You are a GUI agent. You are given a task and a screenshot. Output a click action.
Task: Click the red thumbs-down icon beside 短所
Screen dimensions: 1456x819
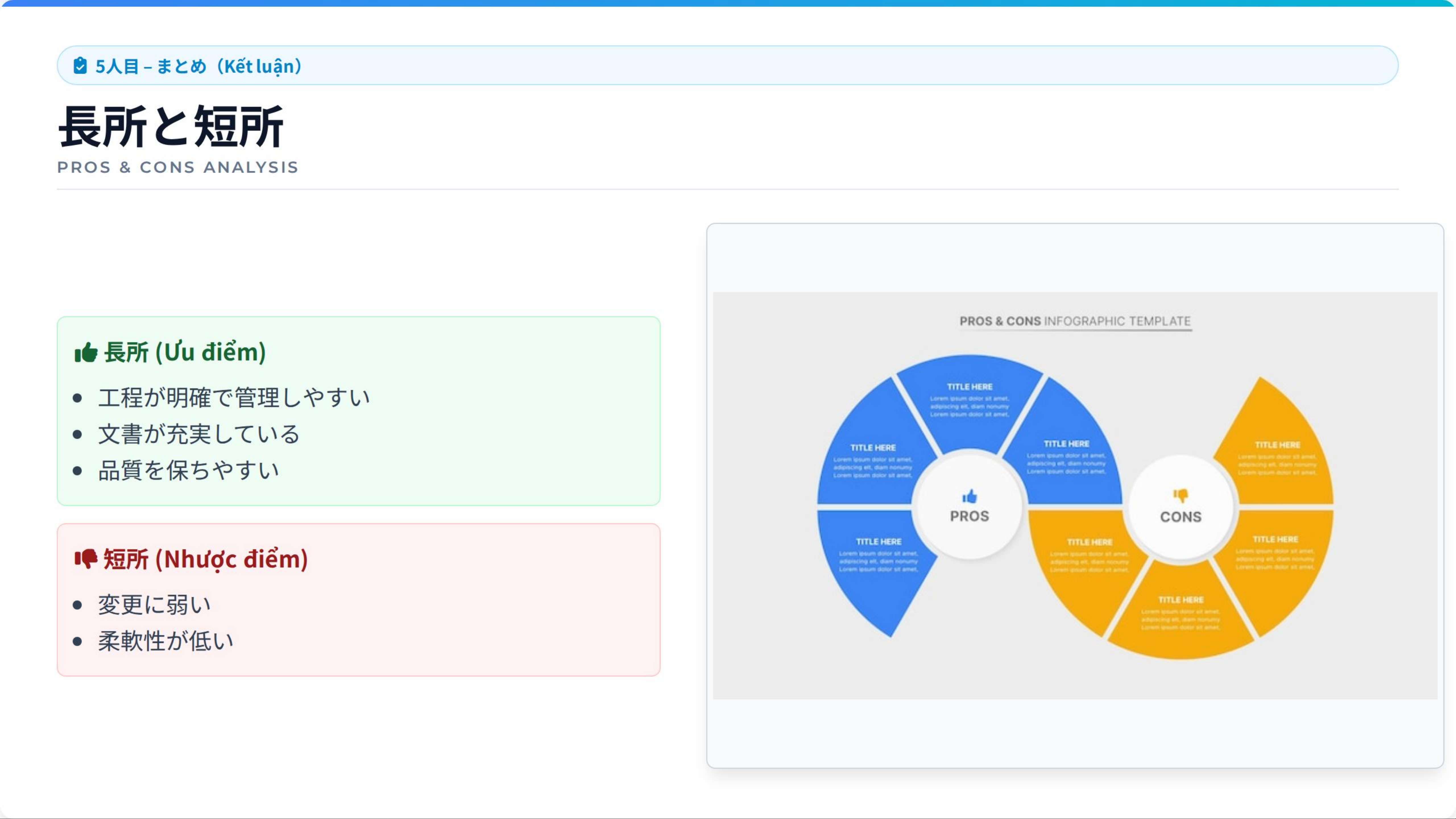coord(86,559)
